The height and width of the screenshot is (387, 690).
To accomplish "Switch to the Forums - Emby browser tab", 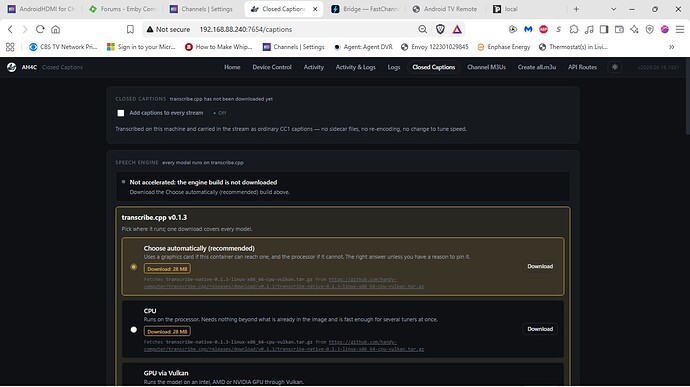I will (x=122, y=9).
